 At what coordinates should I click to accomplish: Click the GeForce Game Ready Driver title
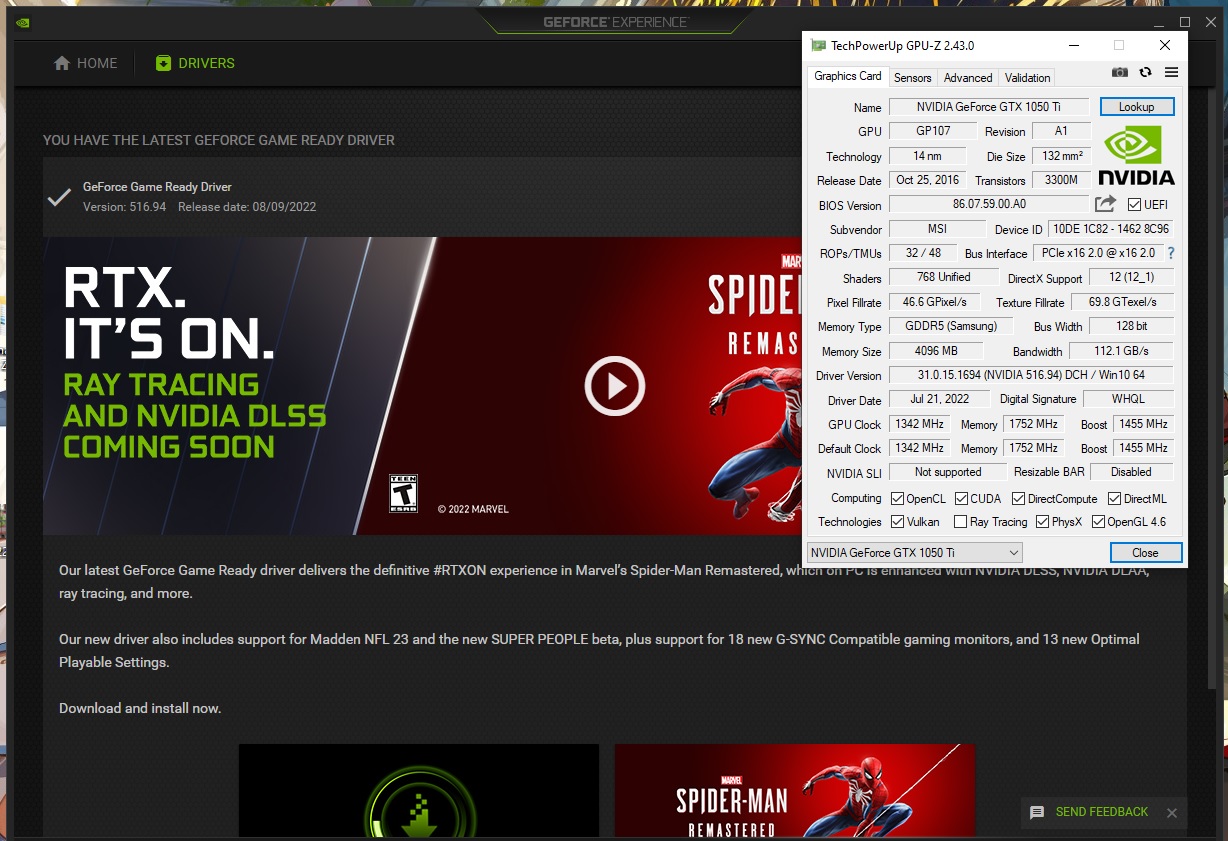157,187
